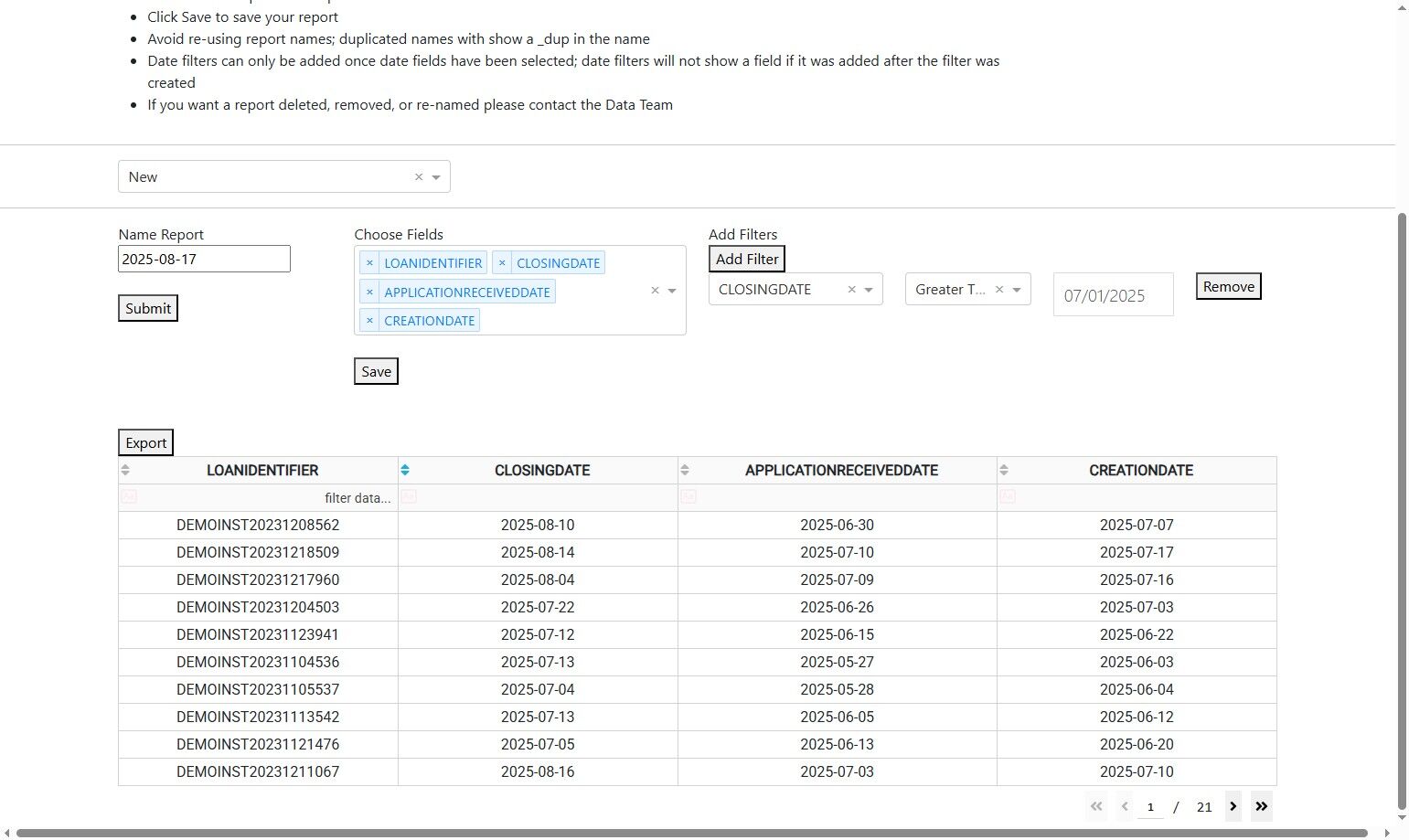Go to the next results page
Screen dimensions: 1409x840
[x=1233, y=806]
